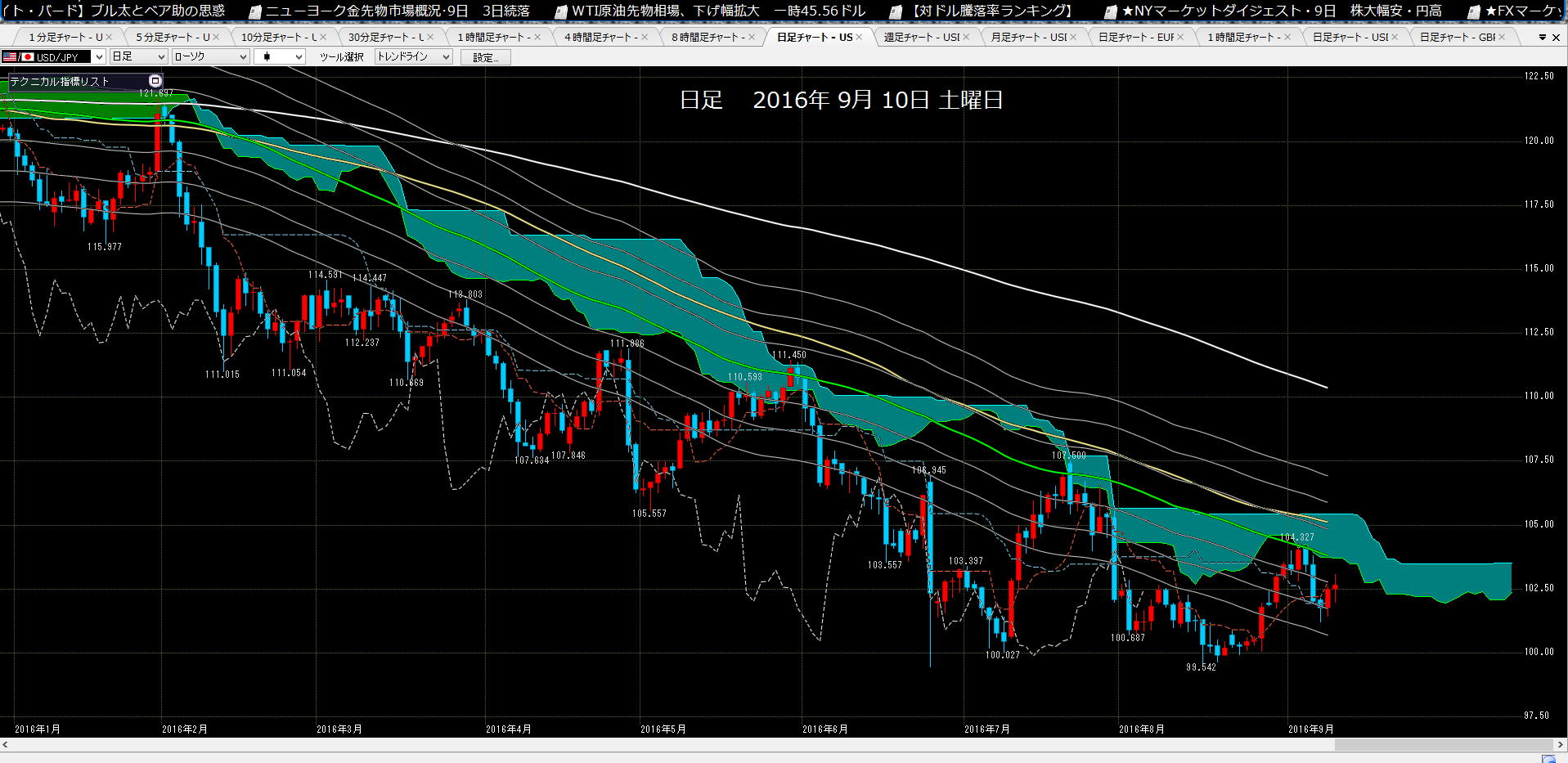Close all tabs with the tab-bar X

pyautogui.click(x=1556, y=38)
